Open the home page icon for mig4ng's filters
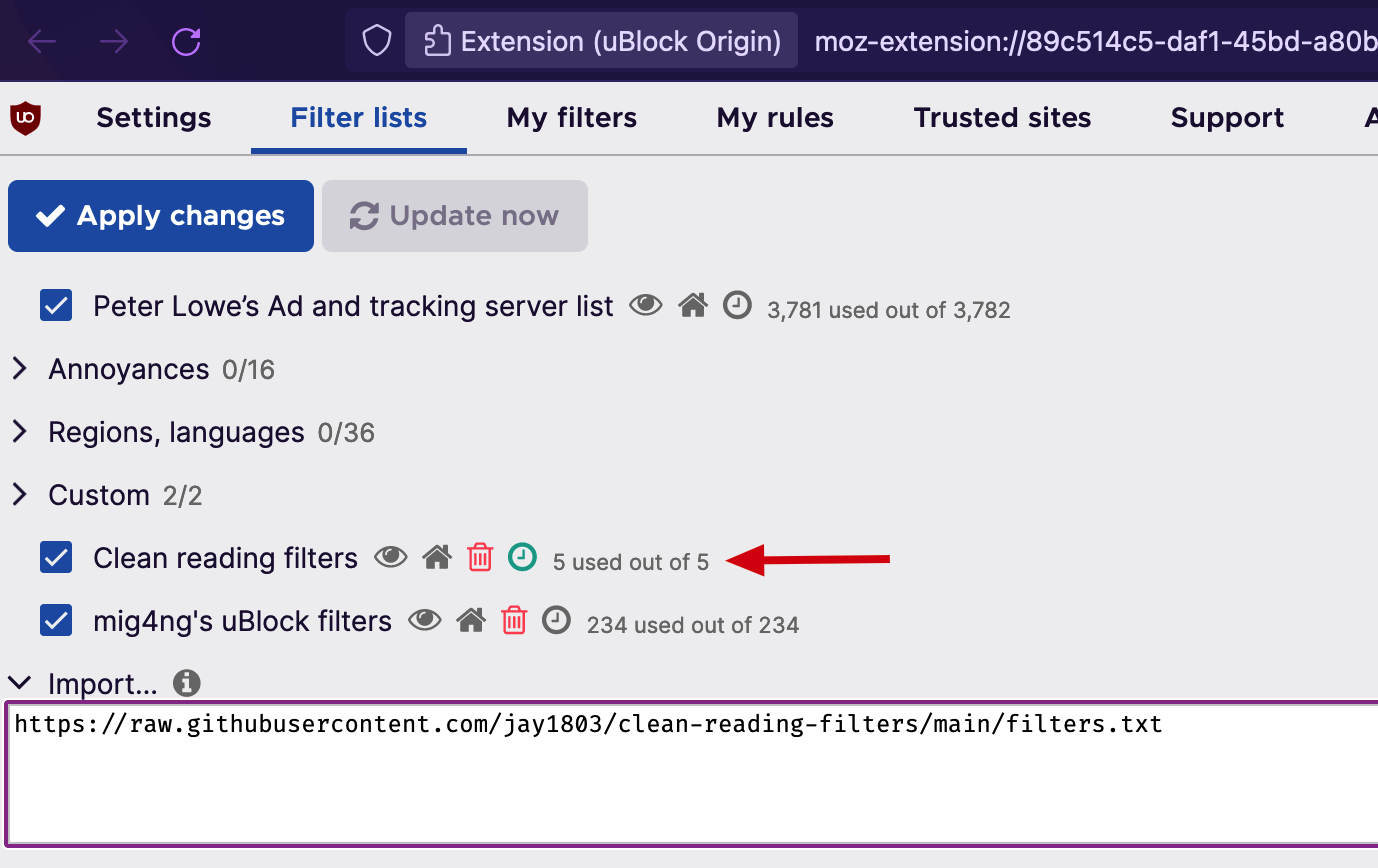The image size is (1378, 868). coord(471,620)
